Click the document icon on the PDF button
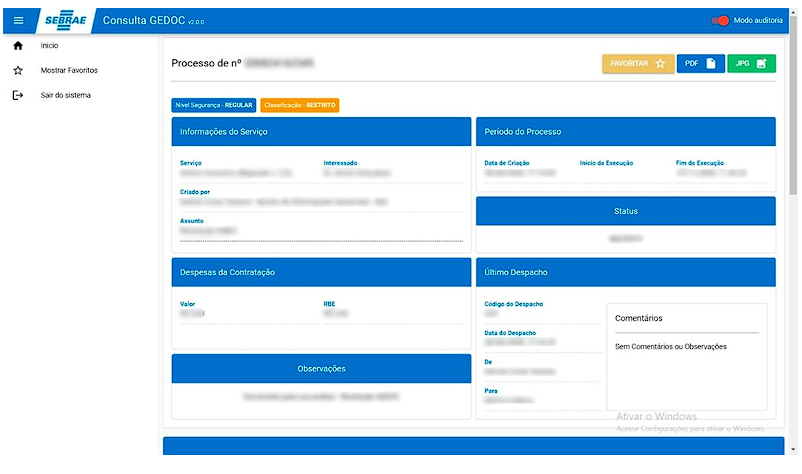802x474 pixels. tap(711, 63)
